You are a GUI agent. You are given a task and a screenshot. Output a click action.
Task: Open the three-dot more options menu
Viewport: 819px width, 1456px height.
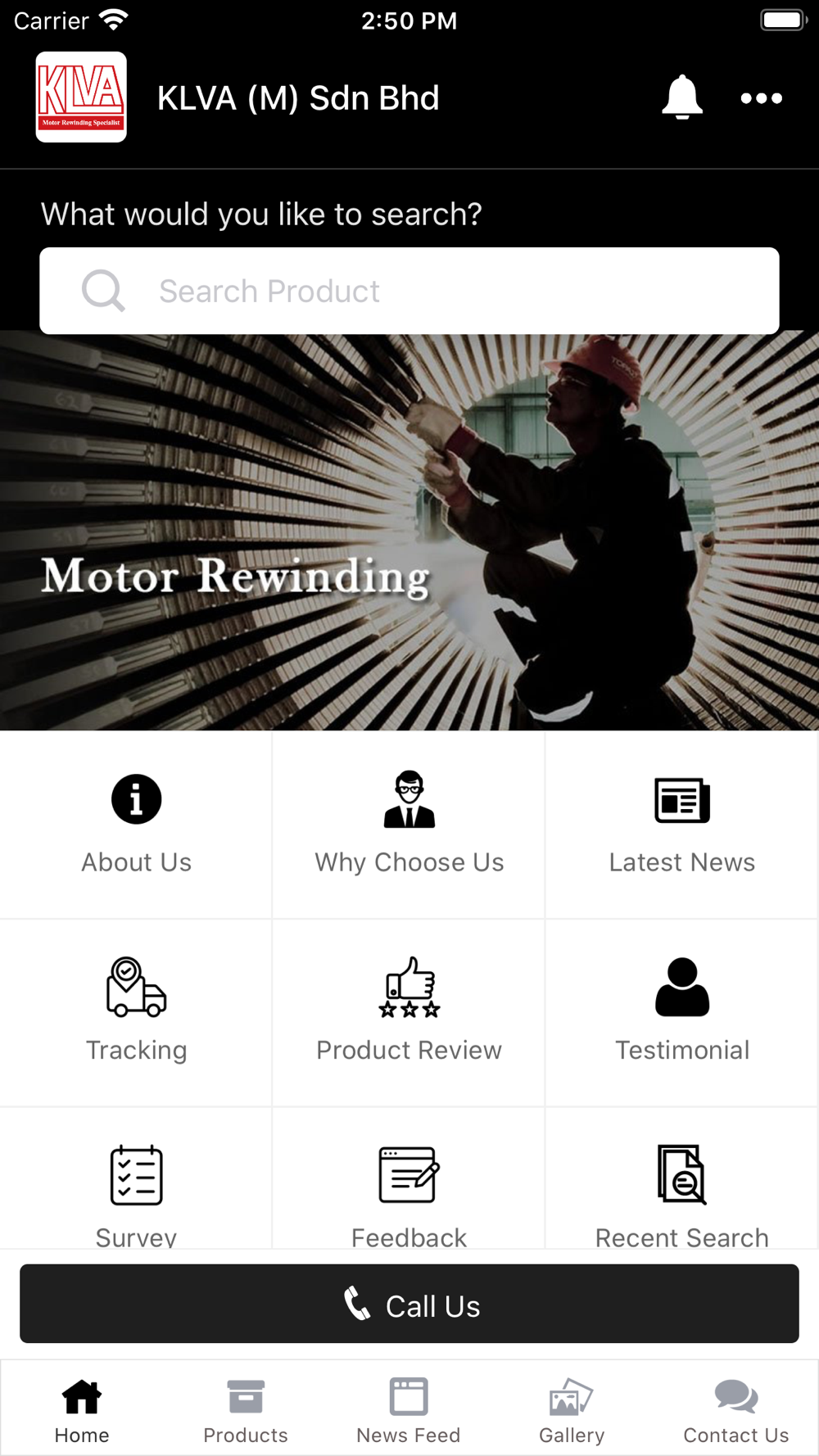[761, 98]
